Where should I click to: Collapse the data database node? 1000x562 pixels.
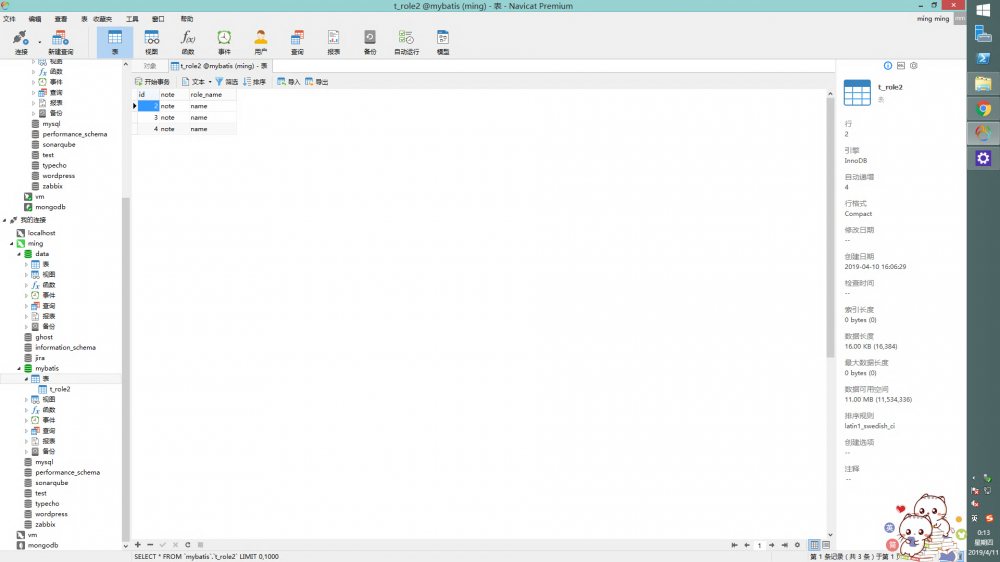[18, 254]
